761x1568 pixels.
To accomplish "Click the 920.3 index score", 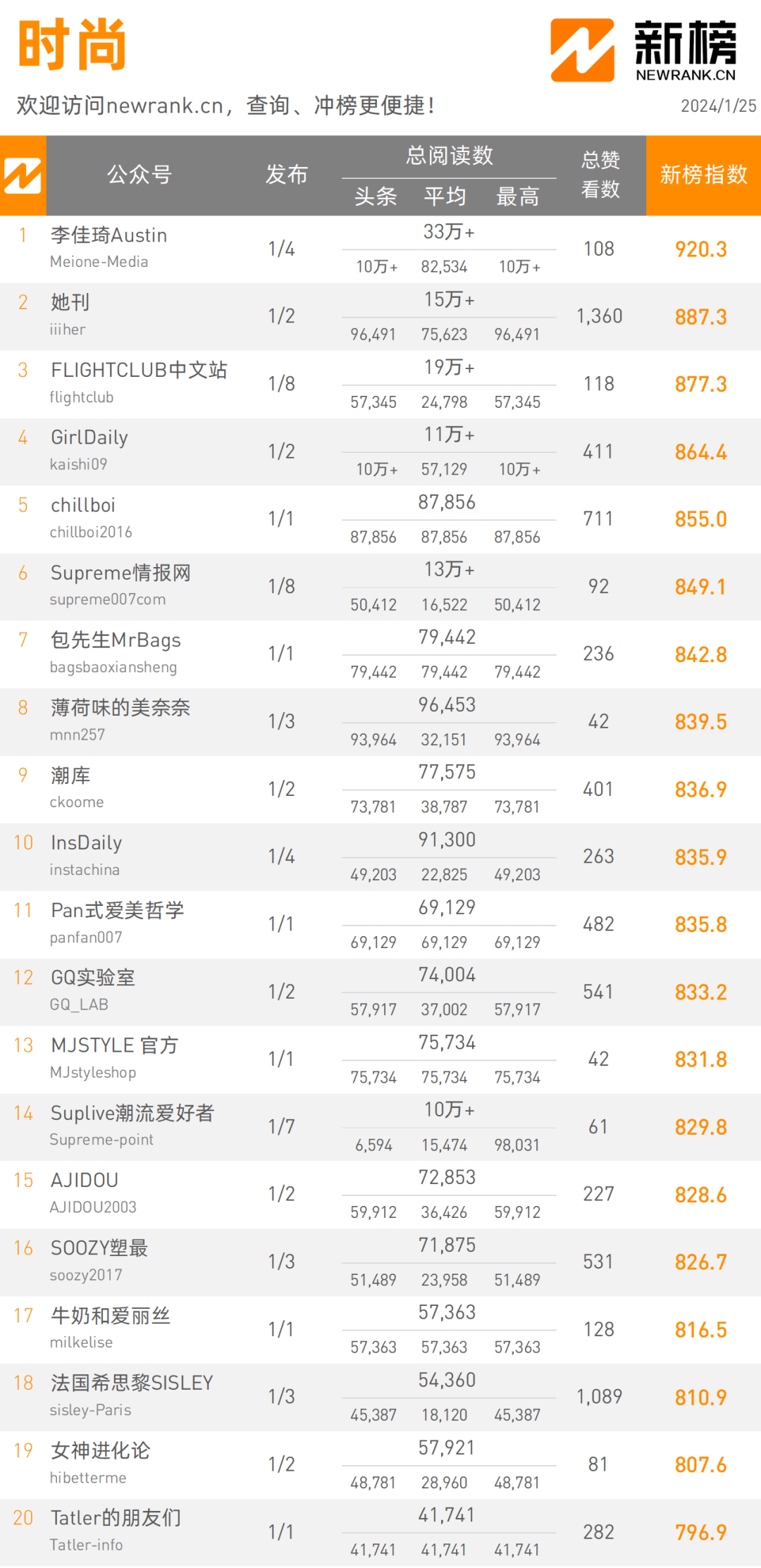I will (x=700, y=249).
